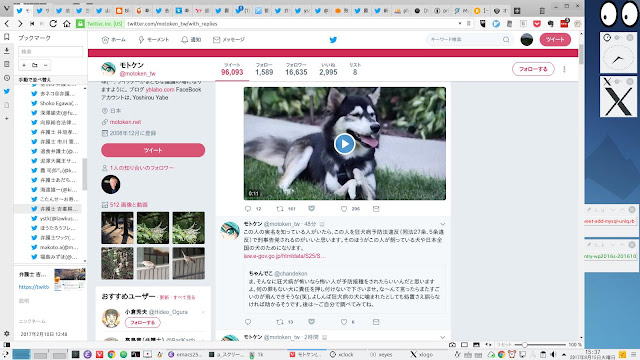Like the tweet with 6 likes

pos(344,322)
